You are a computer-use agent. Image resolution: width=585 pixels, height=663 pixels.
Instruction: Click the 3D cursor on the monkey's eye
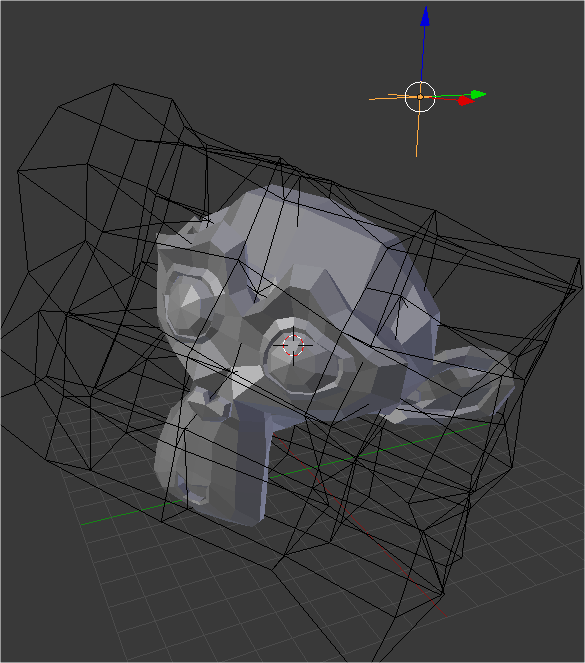click(293, 345)
